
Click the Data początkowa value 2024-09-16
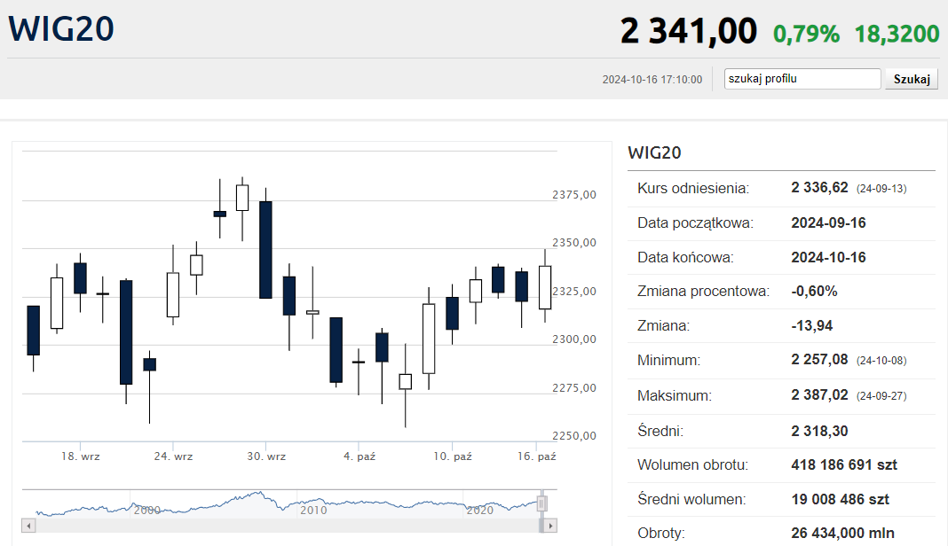[828, 223]
